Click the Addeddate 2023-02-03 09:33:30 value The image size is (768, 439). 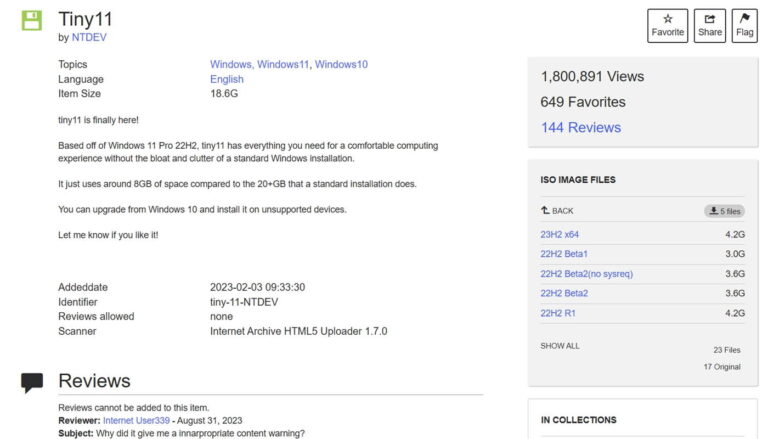[x=258, y=287]
